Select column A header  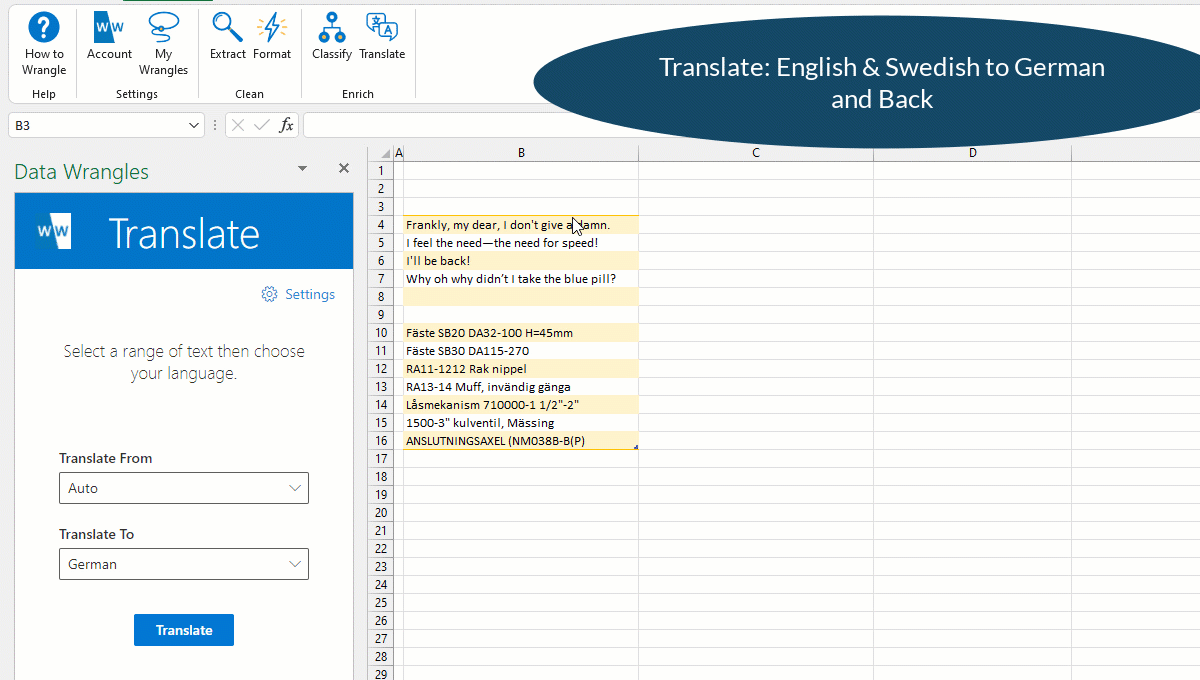(399, 153)
